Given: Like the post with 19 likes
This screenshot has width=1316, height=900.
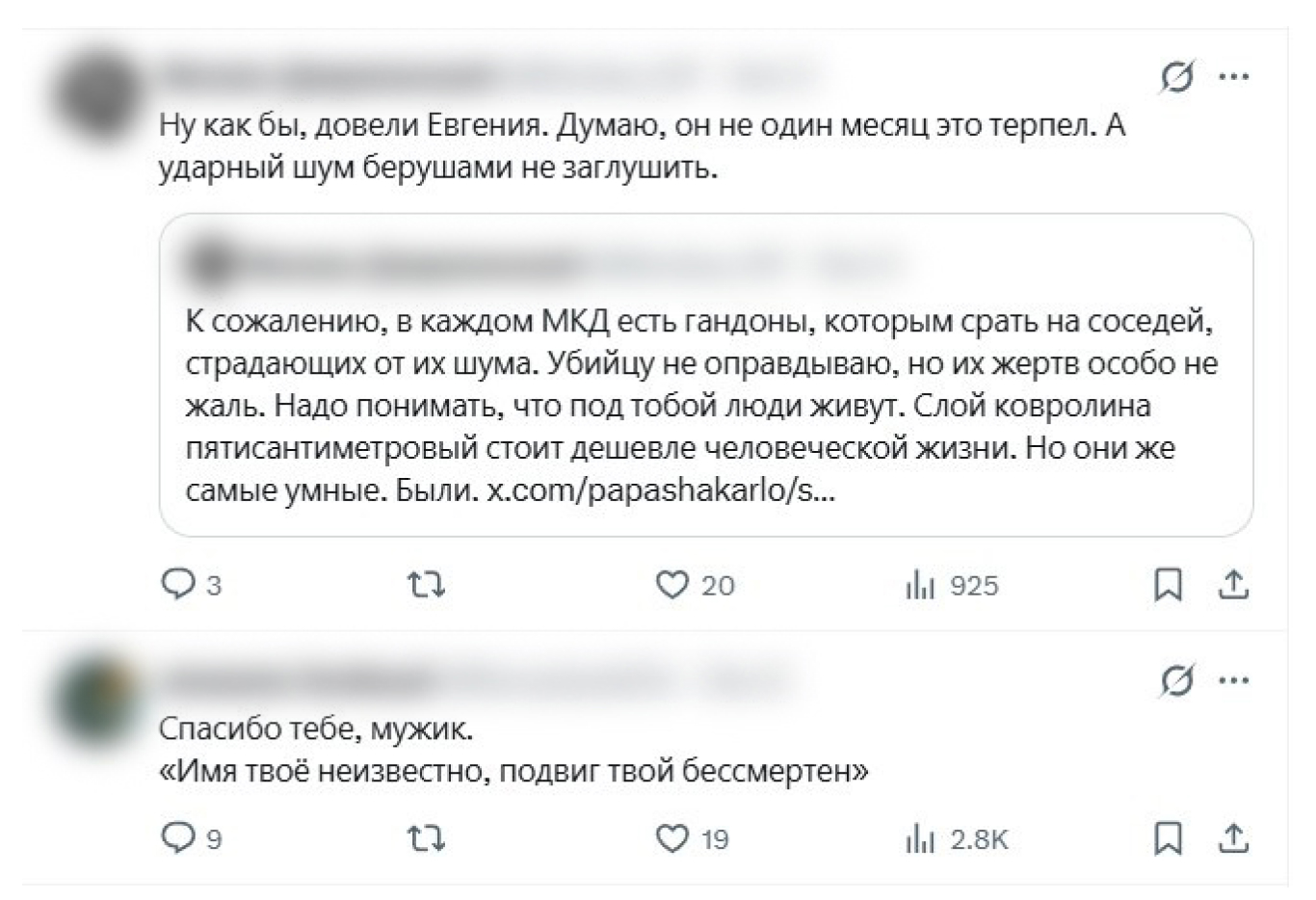Looking at the screenshot, I should point(672,838).
